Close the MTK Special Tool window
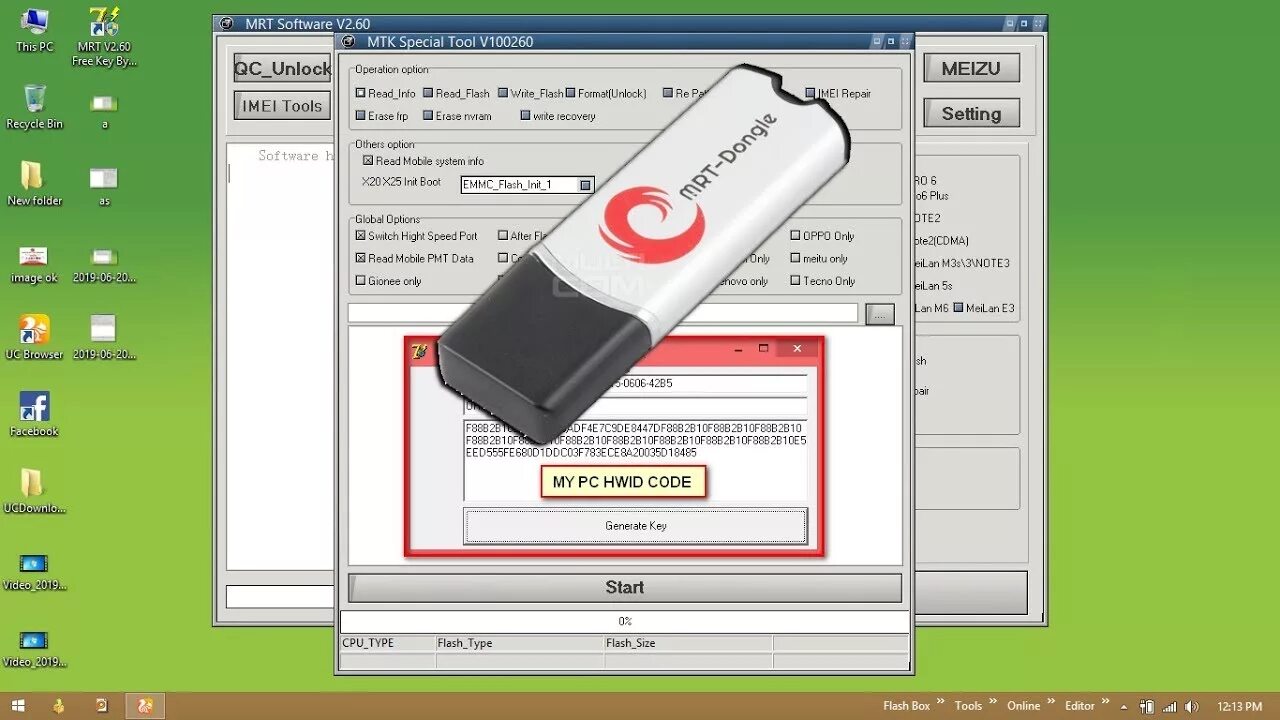1280x720 pixels. (x=905, y=41)
